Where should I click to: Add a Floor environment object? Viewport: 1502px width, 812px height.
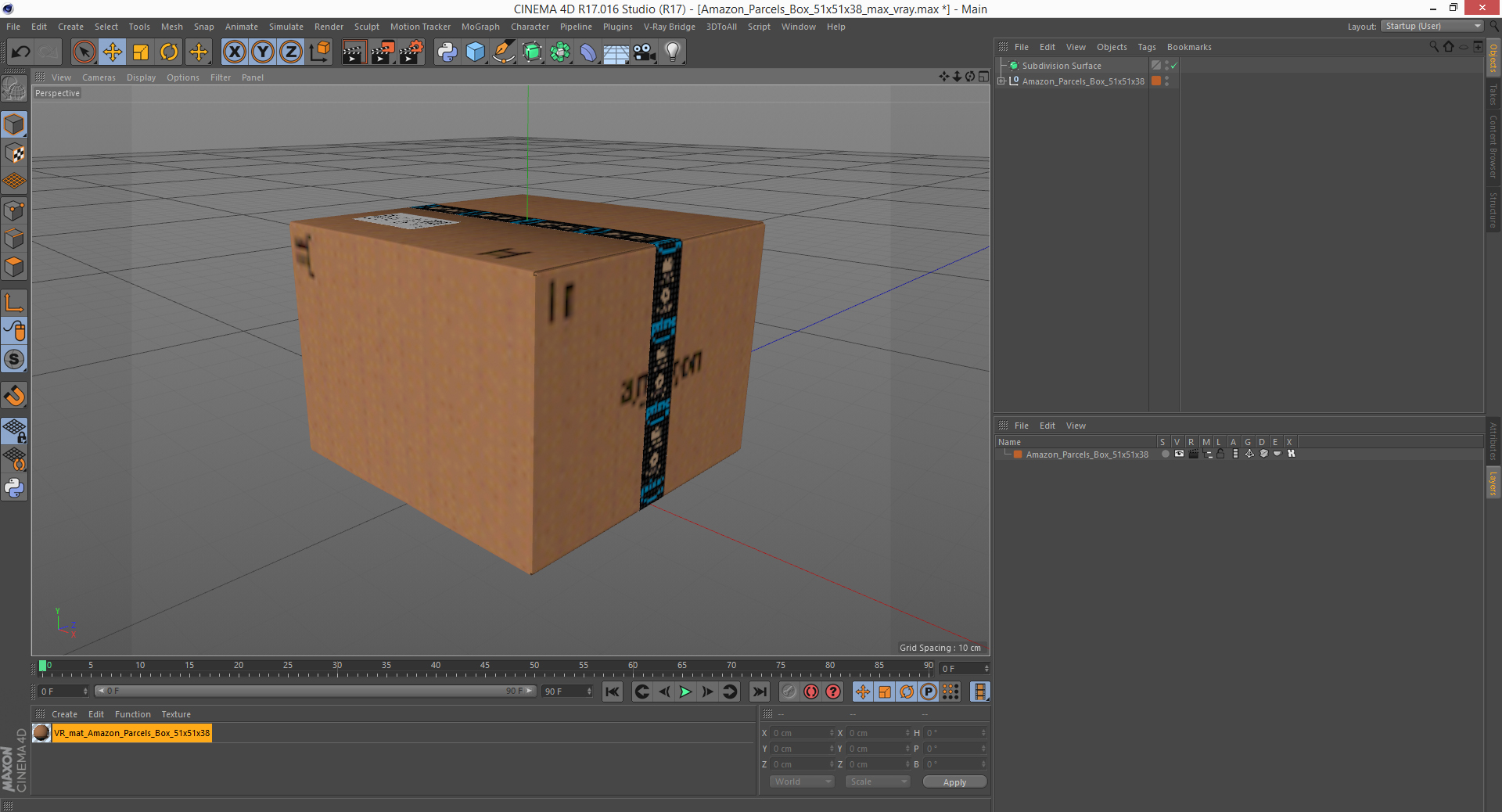(616, 52)
